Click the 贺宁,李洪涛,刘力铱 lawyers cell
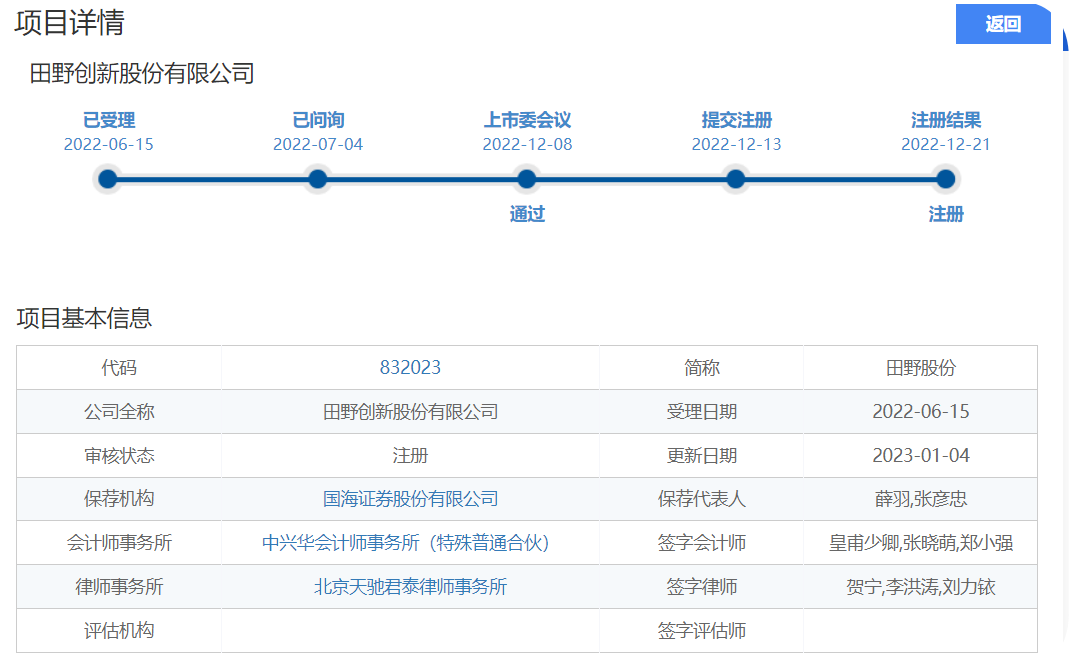1069x671 pixels. pyautogui.click(x=920, y=586)
